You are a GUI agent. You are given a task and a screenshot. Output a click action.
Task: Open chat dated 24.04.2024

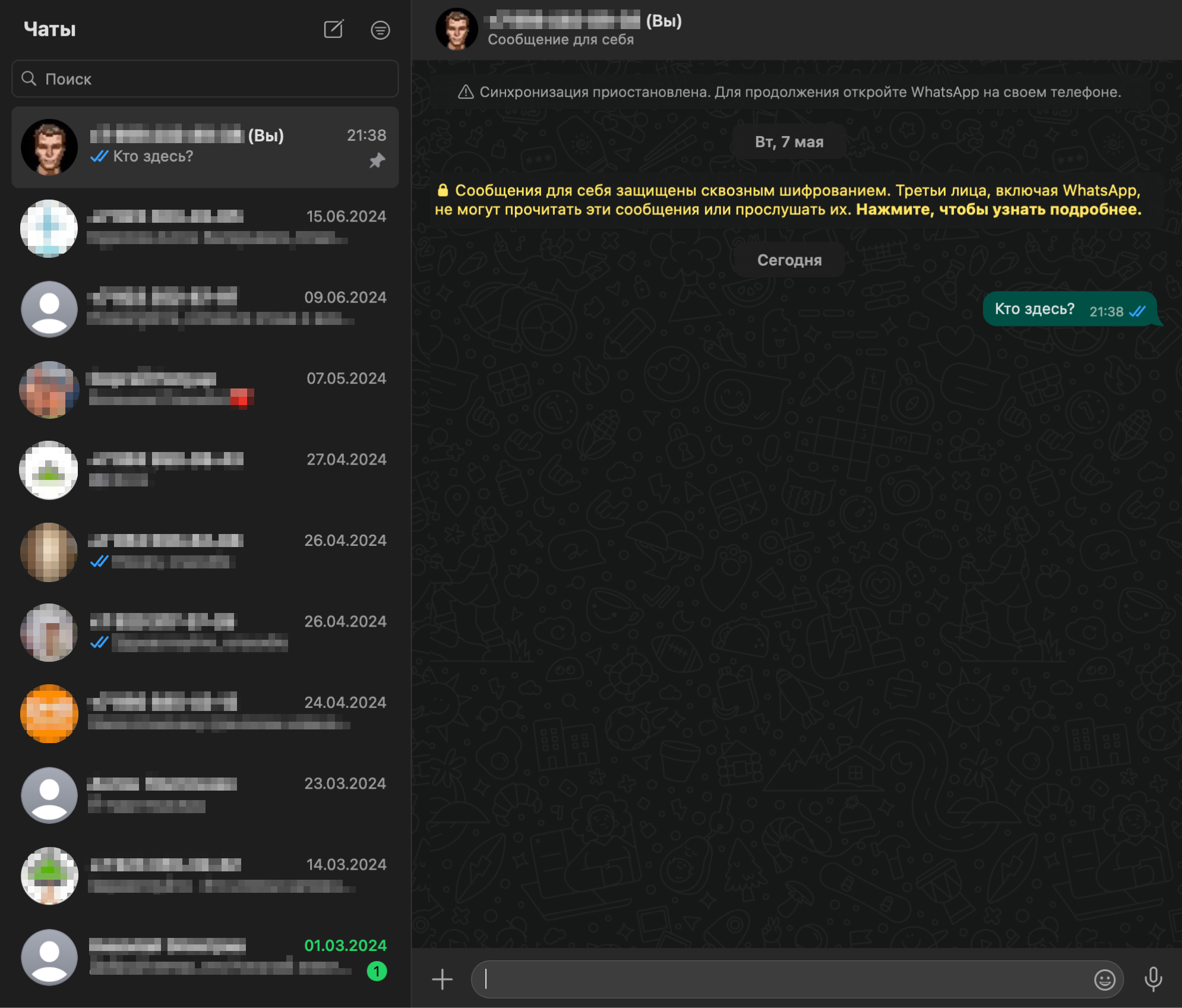[205, 714]
